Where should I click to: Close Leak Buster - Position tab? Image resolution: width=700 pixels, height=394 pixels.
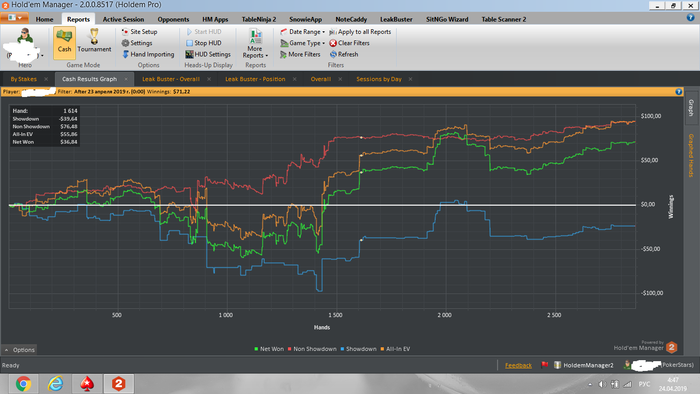[x=295, y=79]
